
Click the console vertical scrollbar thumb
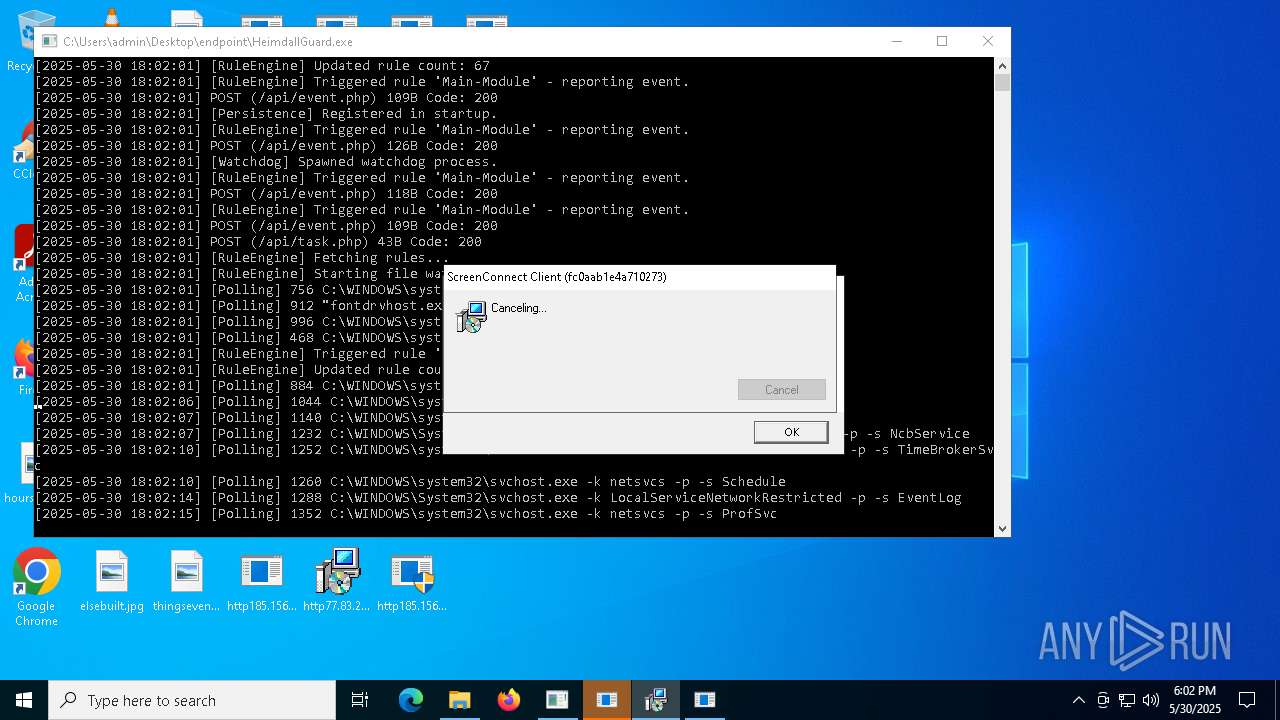(x=1002, y=83)
